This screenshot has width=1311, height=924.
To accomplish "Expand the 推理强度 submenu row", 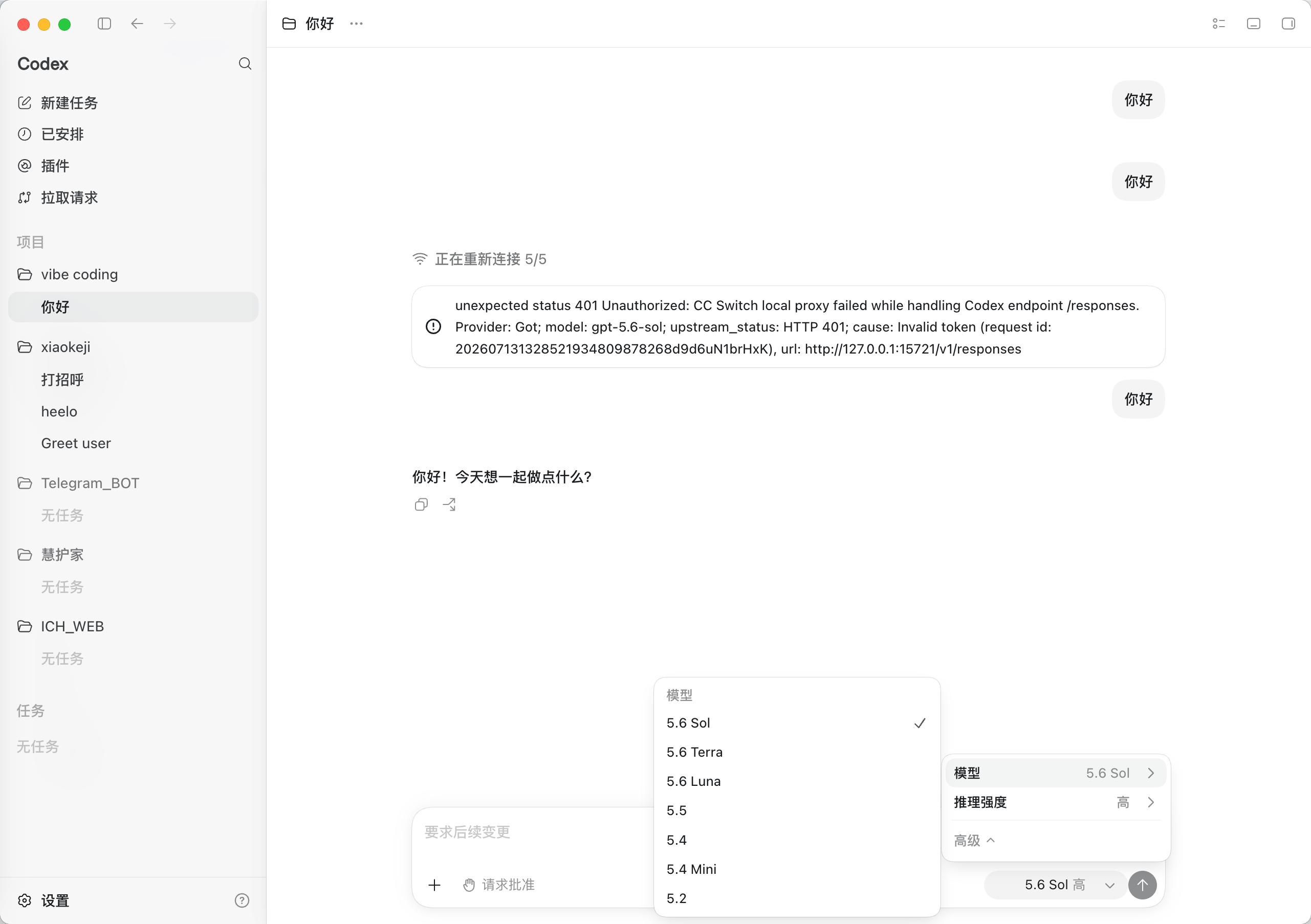I will pos(1055,802).
